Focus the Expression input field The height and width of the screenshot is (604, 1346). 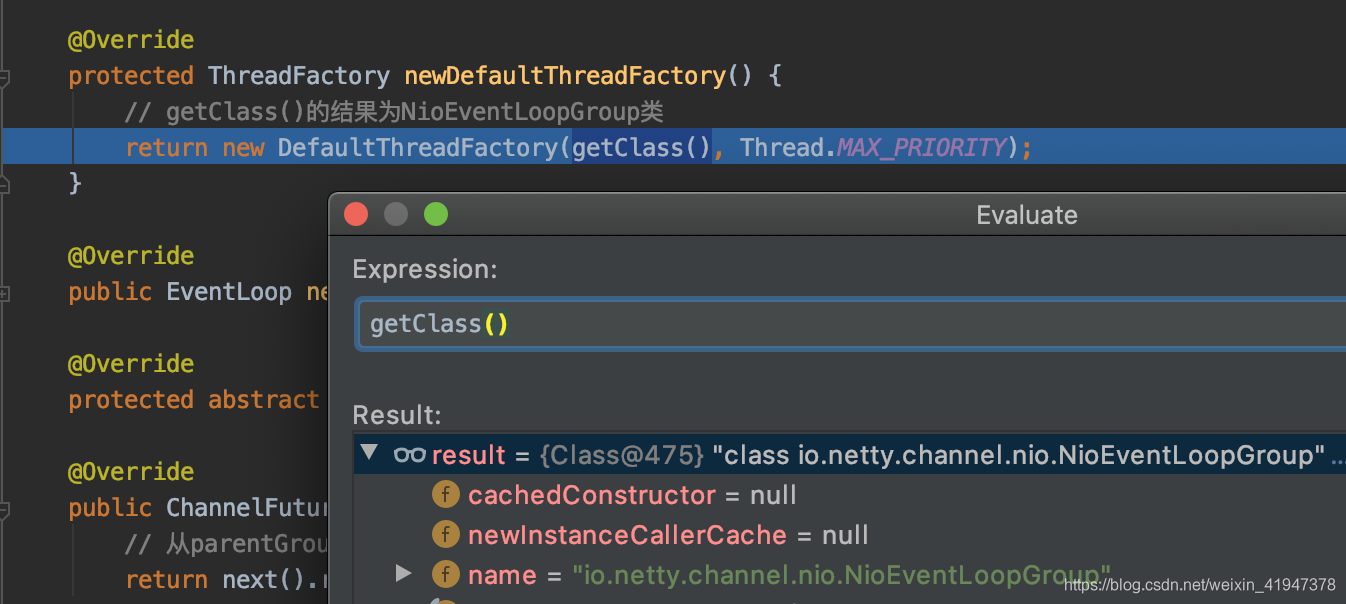[850, 325]
